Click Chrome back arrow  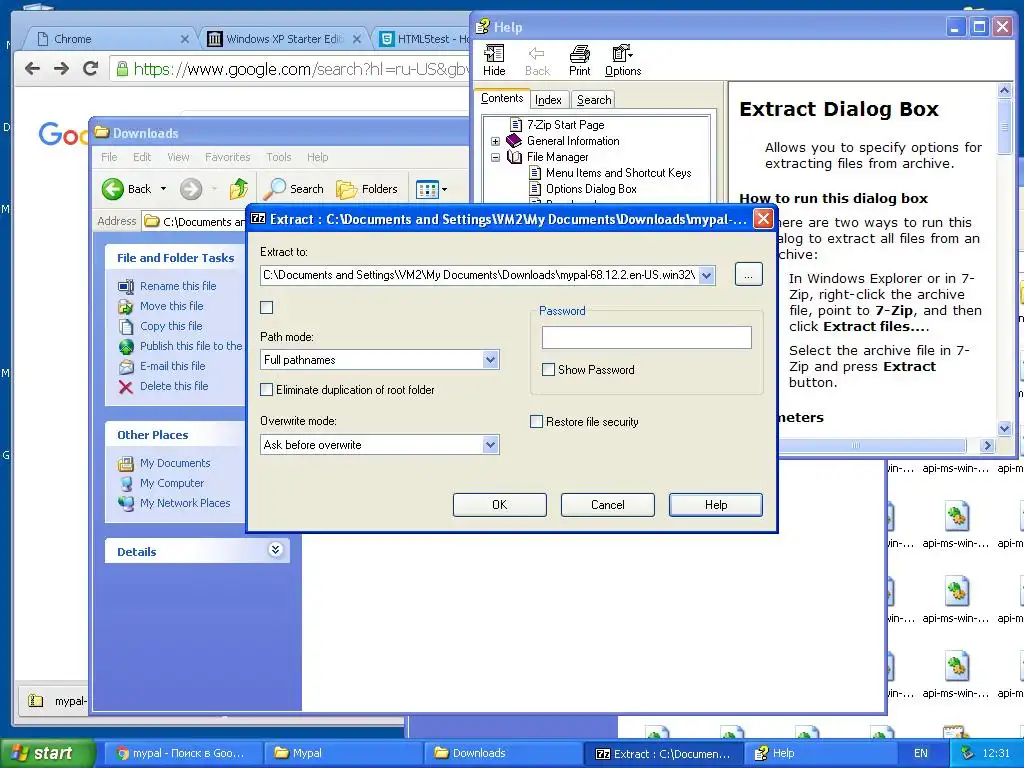[32, 69]
